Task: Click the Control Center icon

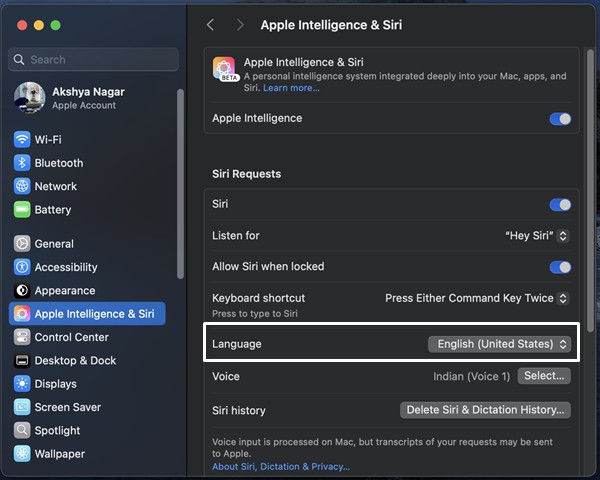Action: tap(22, 337)
